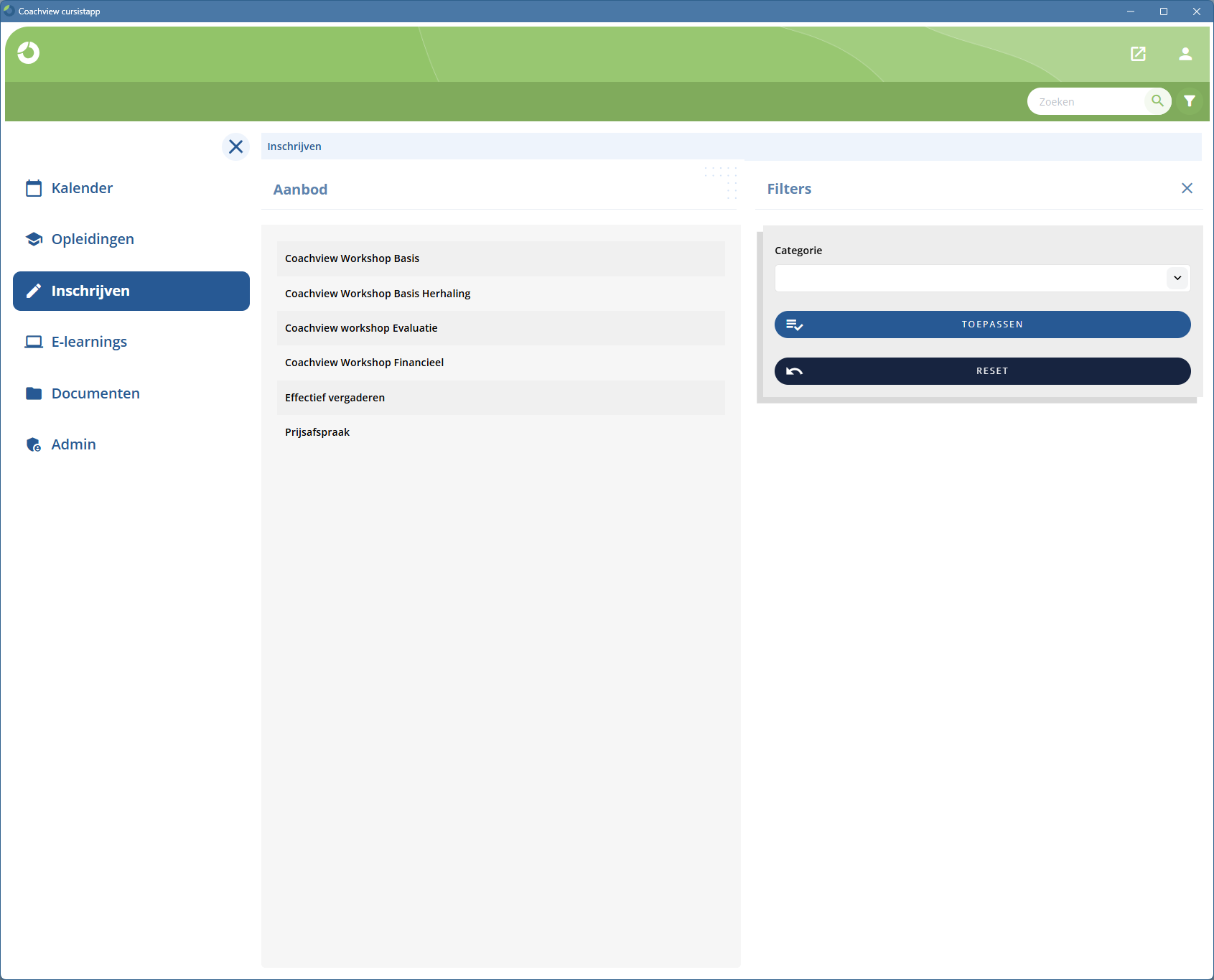Open Effectief vergaderen course

pyautogui.click(x=501, y=398)
